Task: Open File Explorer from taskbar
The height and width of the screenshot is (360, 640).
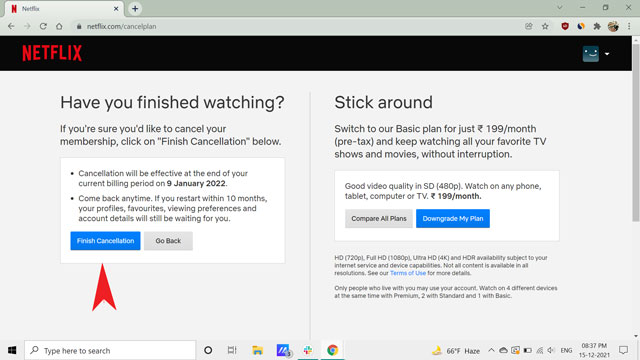Action: [257, 350]
